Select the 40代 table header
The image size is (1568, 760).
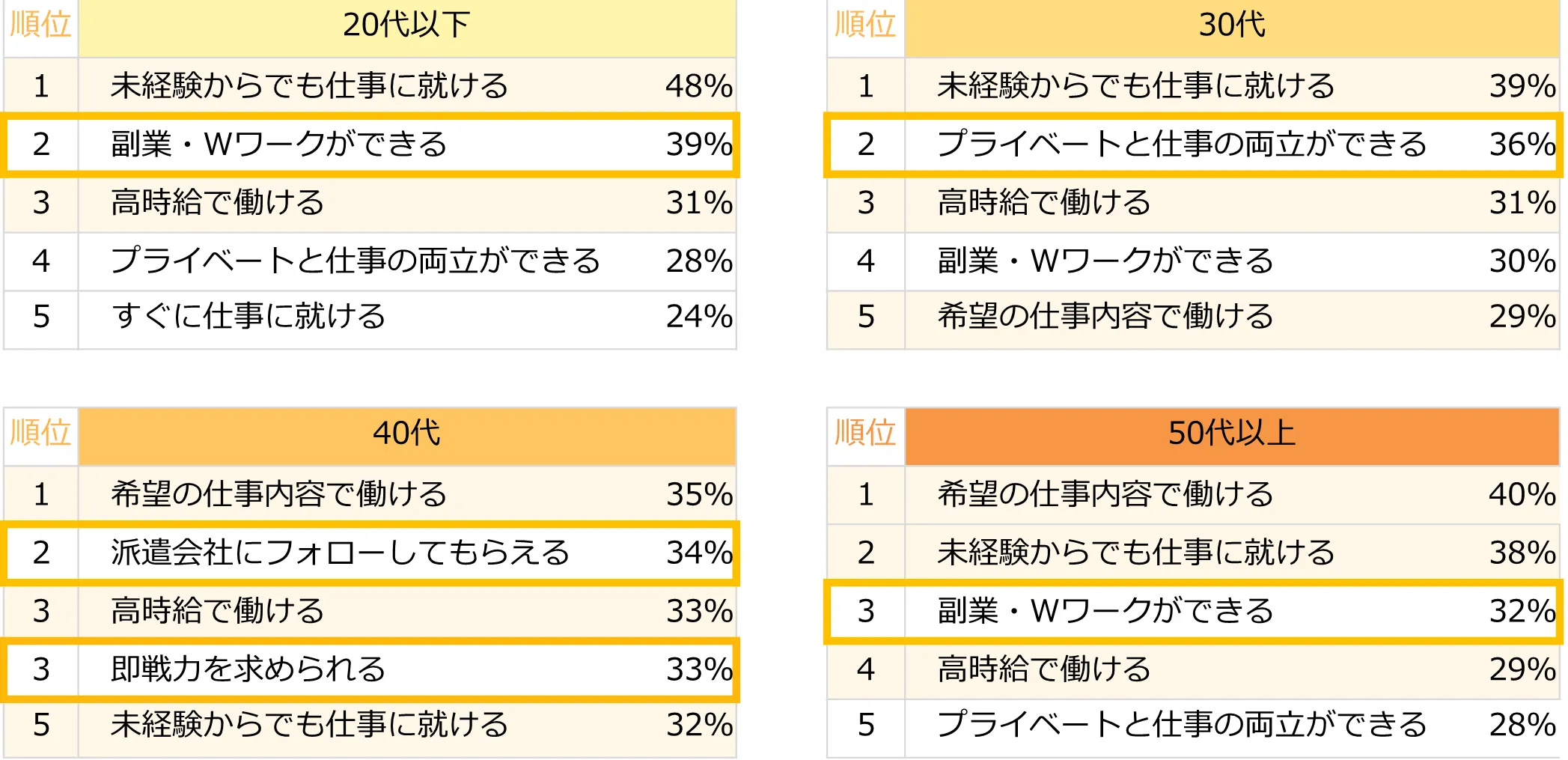pos(406,434)
